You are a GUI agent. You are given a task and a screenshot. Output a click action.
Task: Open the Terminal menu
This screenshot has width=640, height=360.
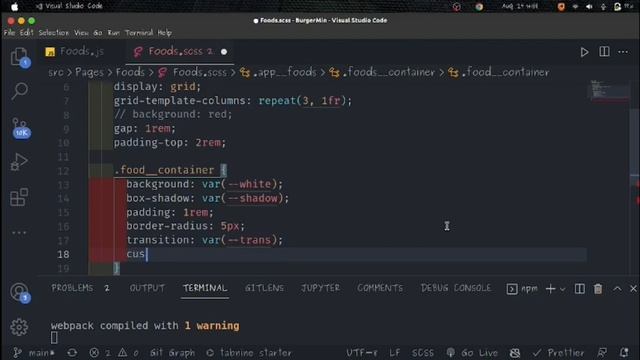tap(139, 33)
